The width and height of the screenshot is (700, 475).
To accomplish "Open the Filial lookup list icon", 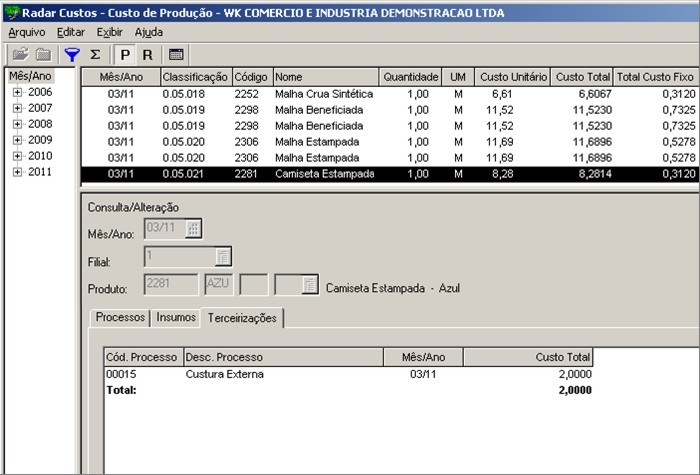I will coord(223,257).
